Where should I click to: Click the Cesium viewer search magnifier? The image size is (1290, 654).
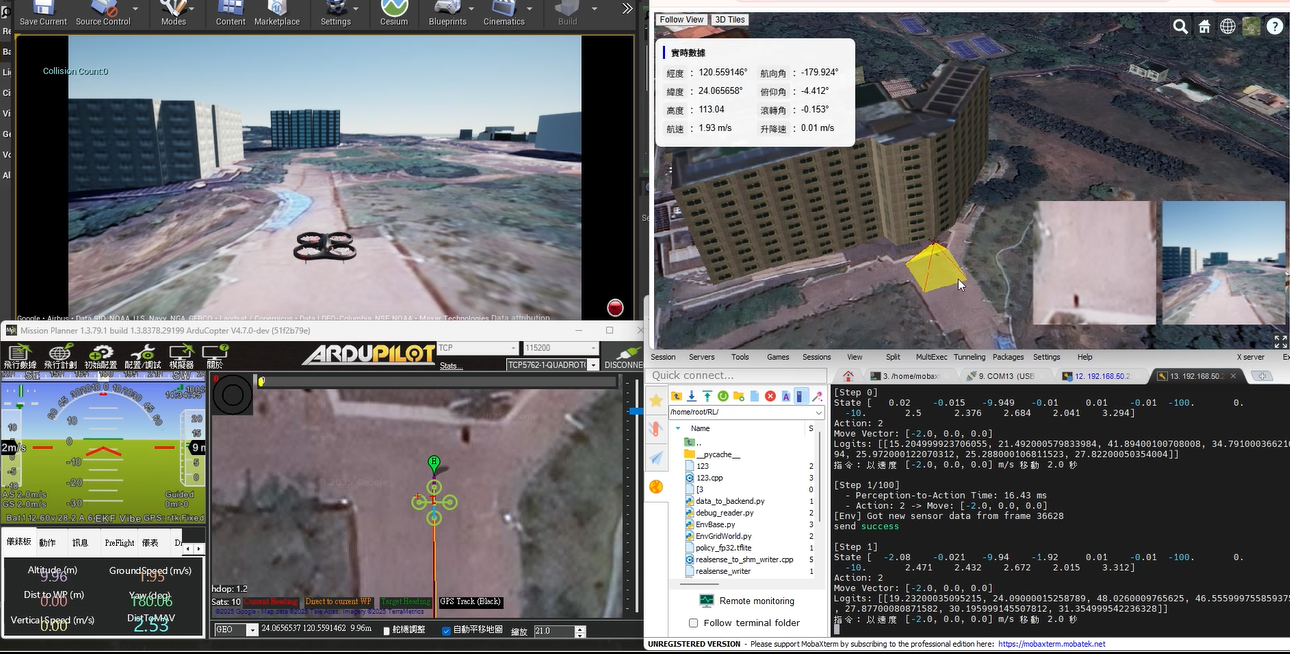[1181, 27]
